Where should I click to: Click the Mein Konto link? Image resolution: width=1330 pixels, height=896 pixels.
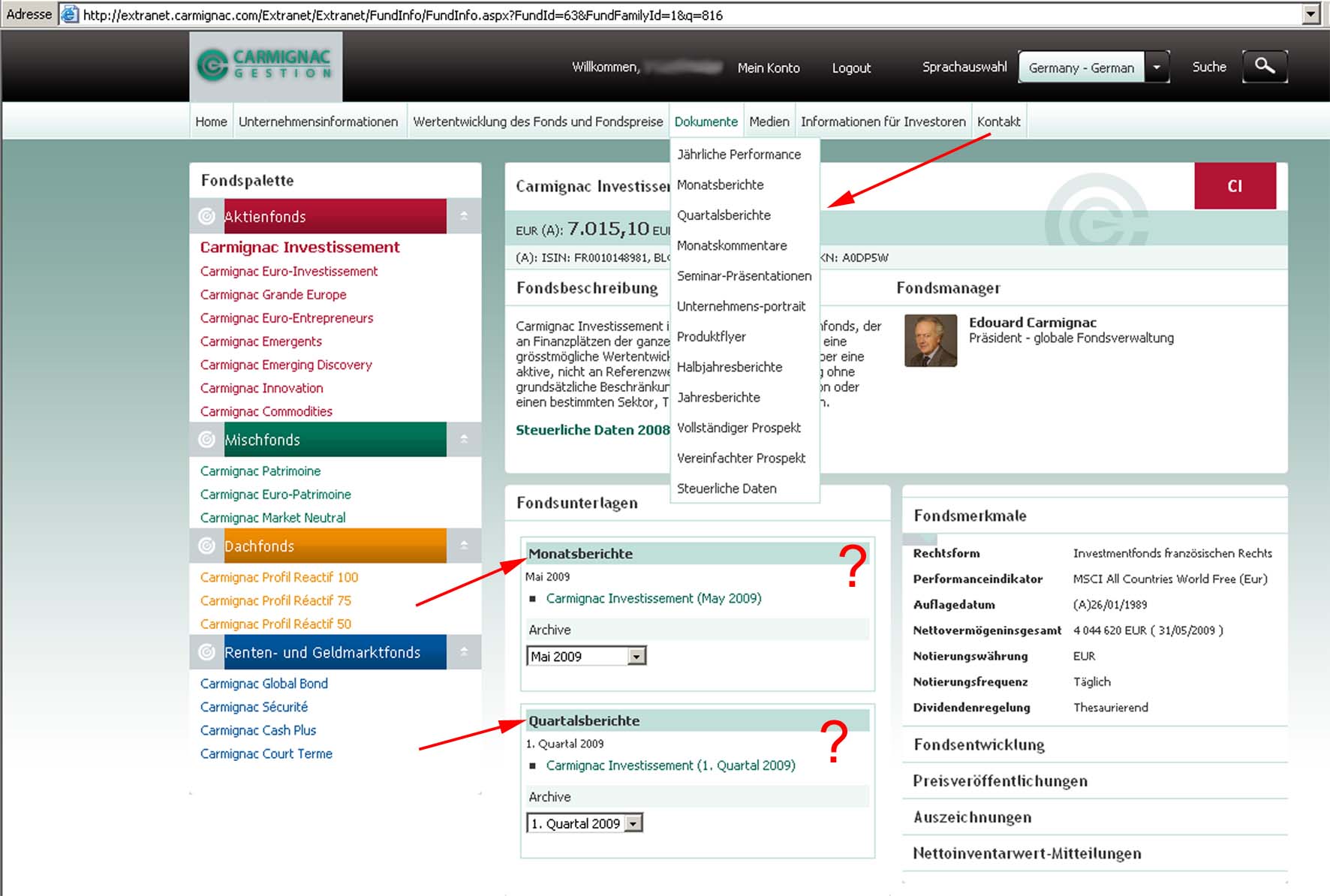click(x=769, y=68)
